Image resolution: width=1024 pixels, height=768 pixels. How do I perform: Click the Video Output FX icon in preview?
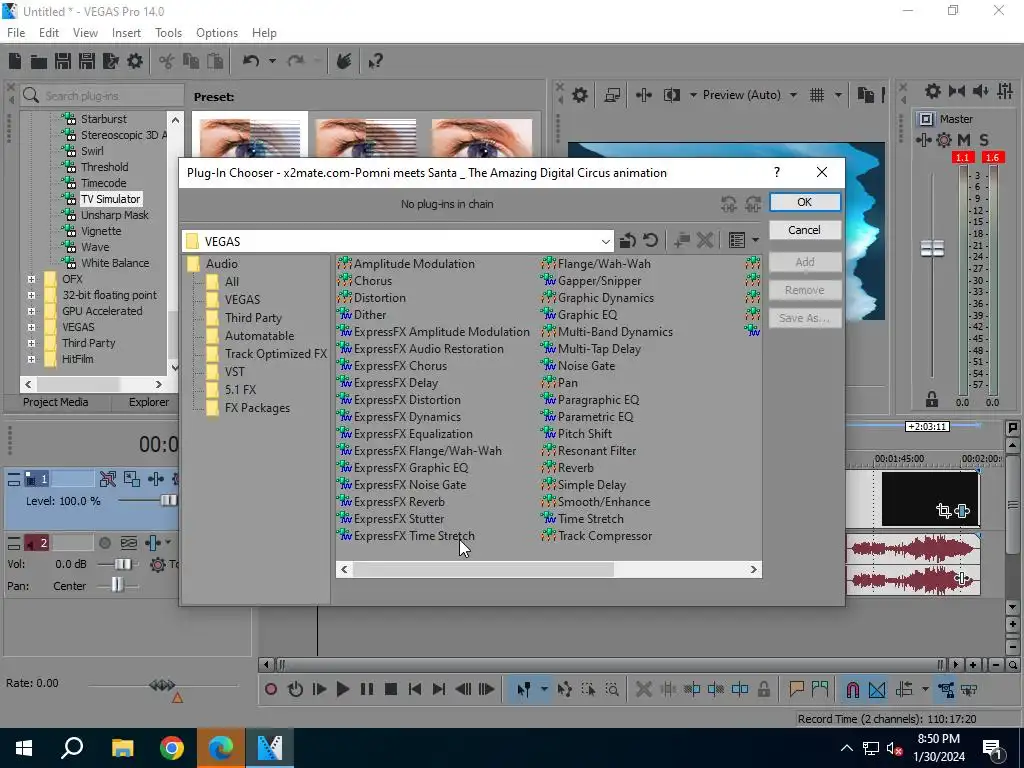tap(644, 95)
